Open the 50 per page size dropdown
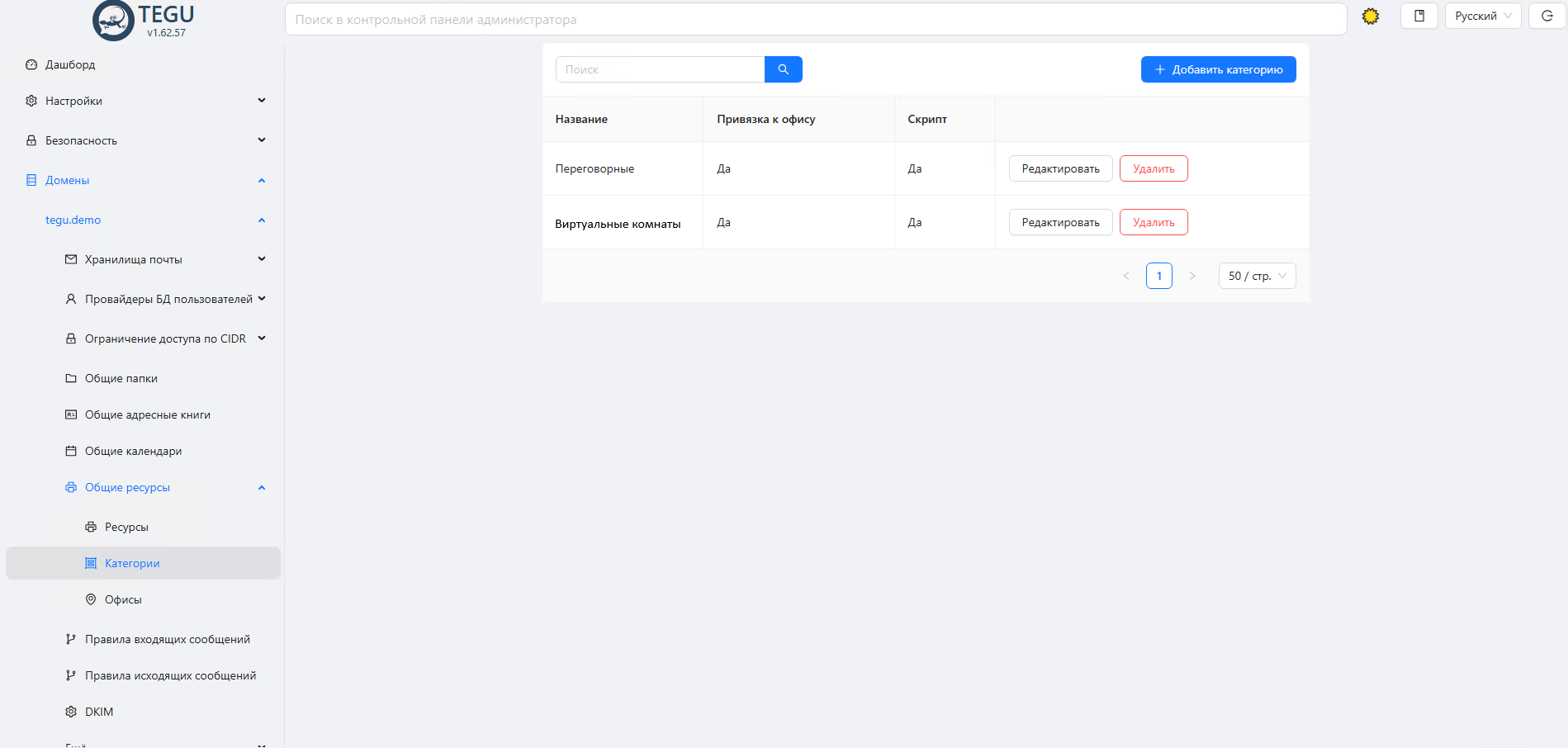Screen dimensions: 1568x748 (1257, 276)
